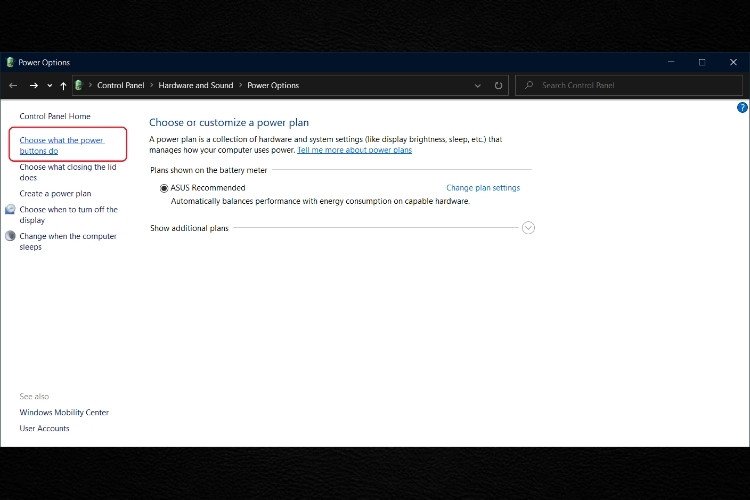Click the refresh button in address bar
This screenshot has width=750, height=500.
(499, 86)
